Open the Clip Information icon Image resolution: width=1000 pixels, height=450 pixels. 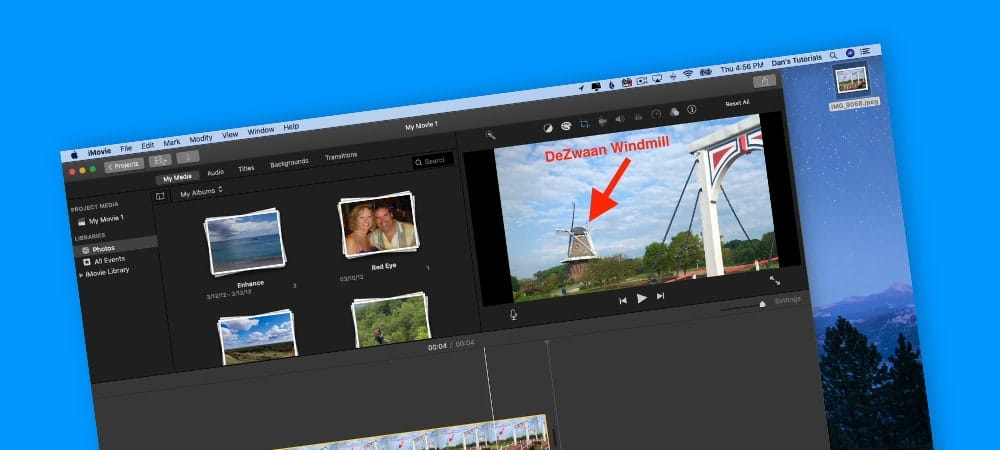point(691,109)
